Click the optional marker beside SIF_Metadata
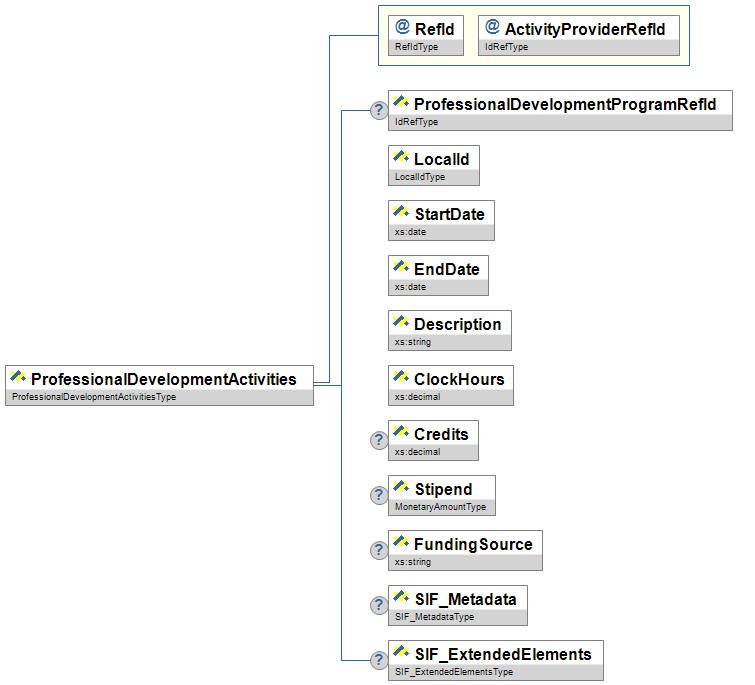This screenshot has width=755, height=685. click(379, 605)
